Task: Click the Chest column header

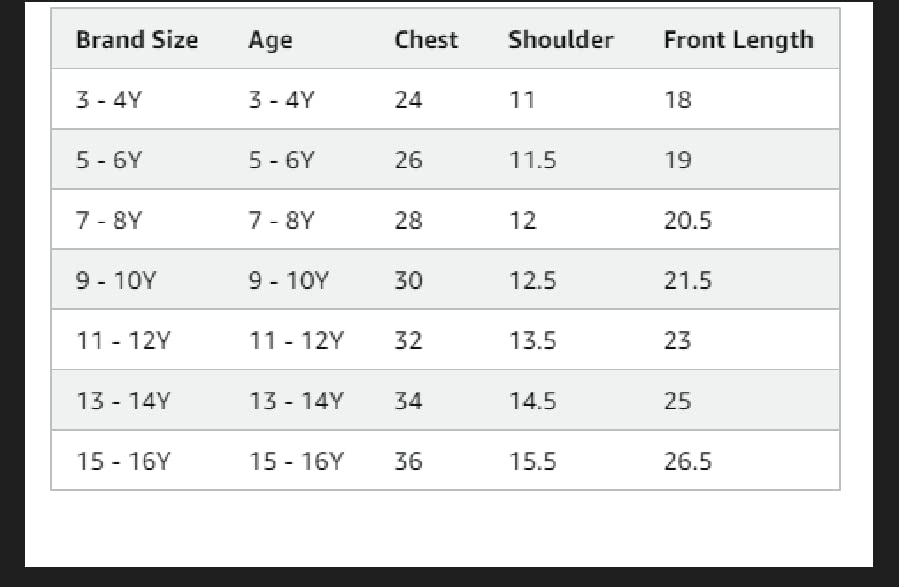Action: 426,40
